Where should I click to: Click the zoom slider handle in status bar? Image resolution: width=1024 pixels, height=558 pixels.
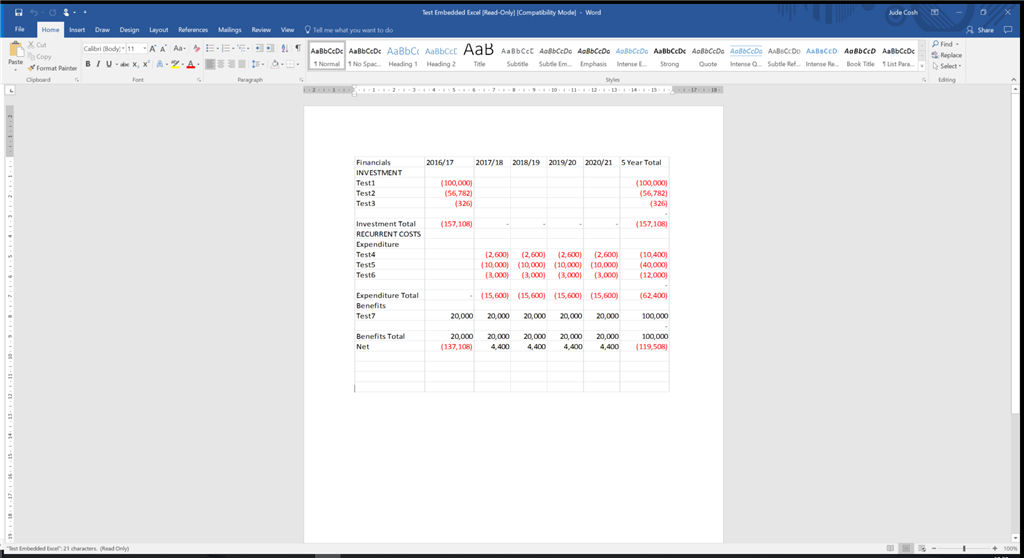pyautogui.click(x=964, y=548)
